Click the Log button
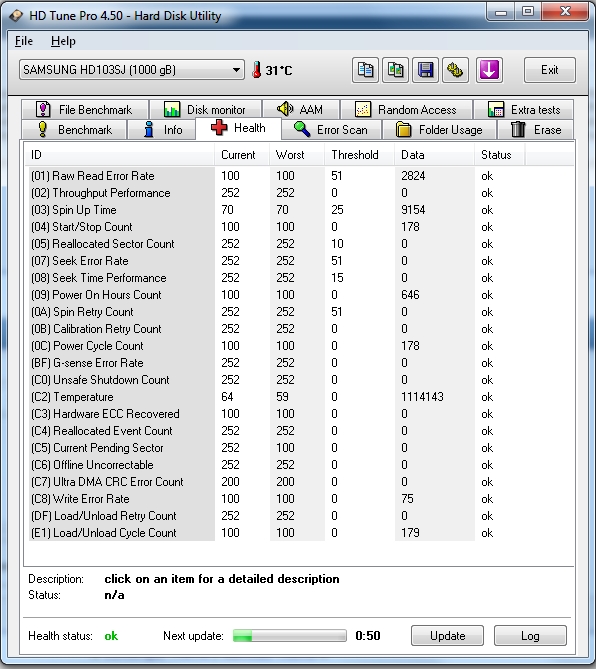This screenshot has width=596, height=669. [x=530, y=636]
